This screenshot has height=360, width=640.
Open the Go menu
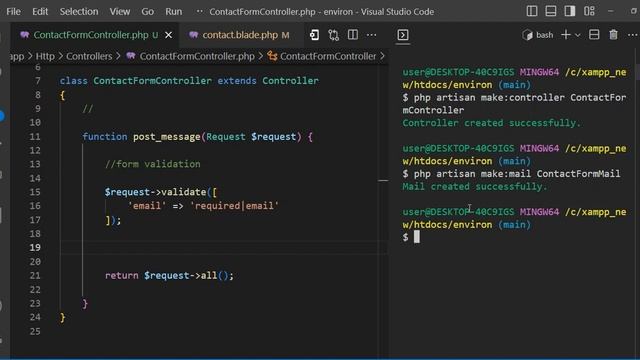point(147,11)
